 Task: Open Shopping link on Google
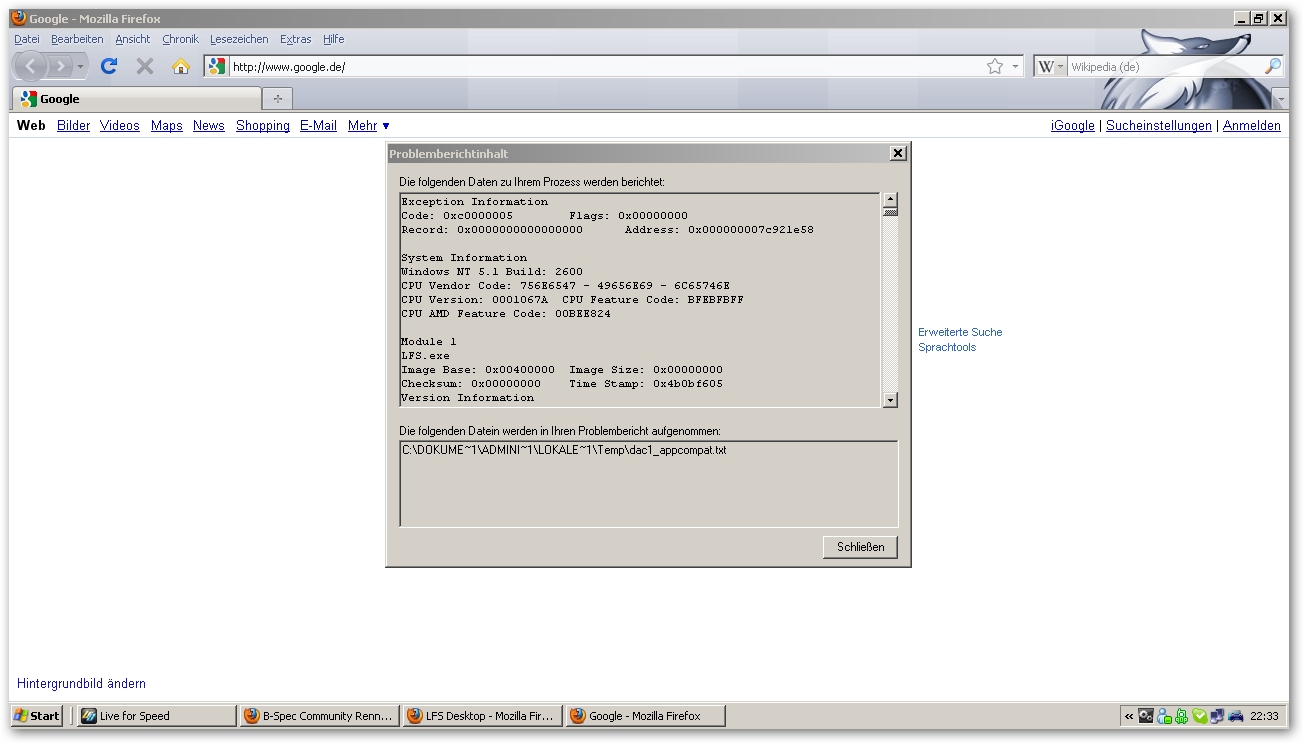pos(263,126)
